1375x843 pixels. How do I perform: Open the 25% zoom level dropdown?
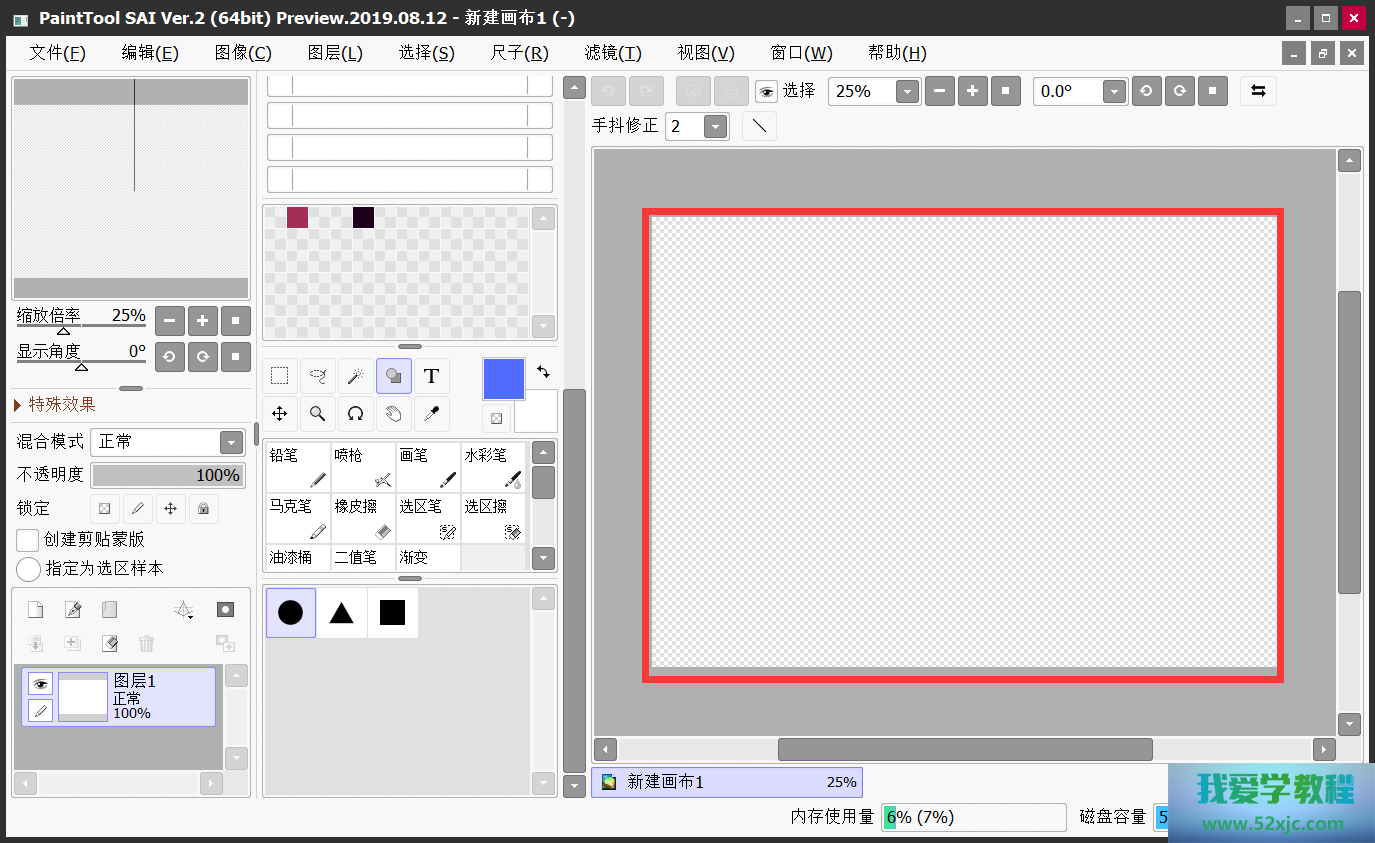coord(907,92)
